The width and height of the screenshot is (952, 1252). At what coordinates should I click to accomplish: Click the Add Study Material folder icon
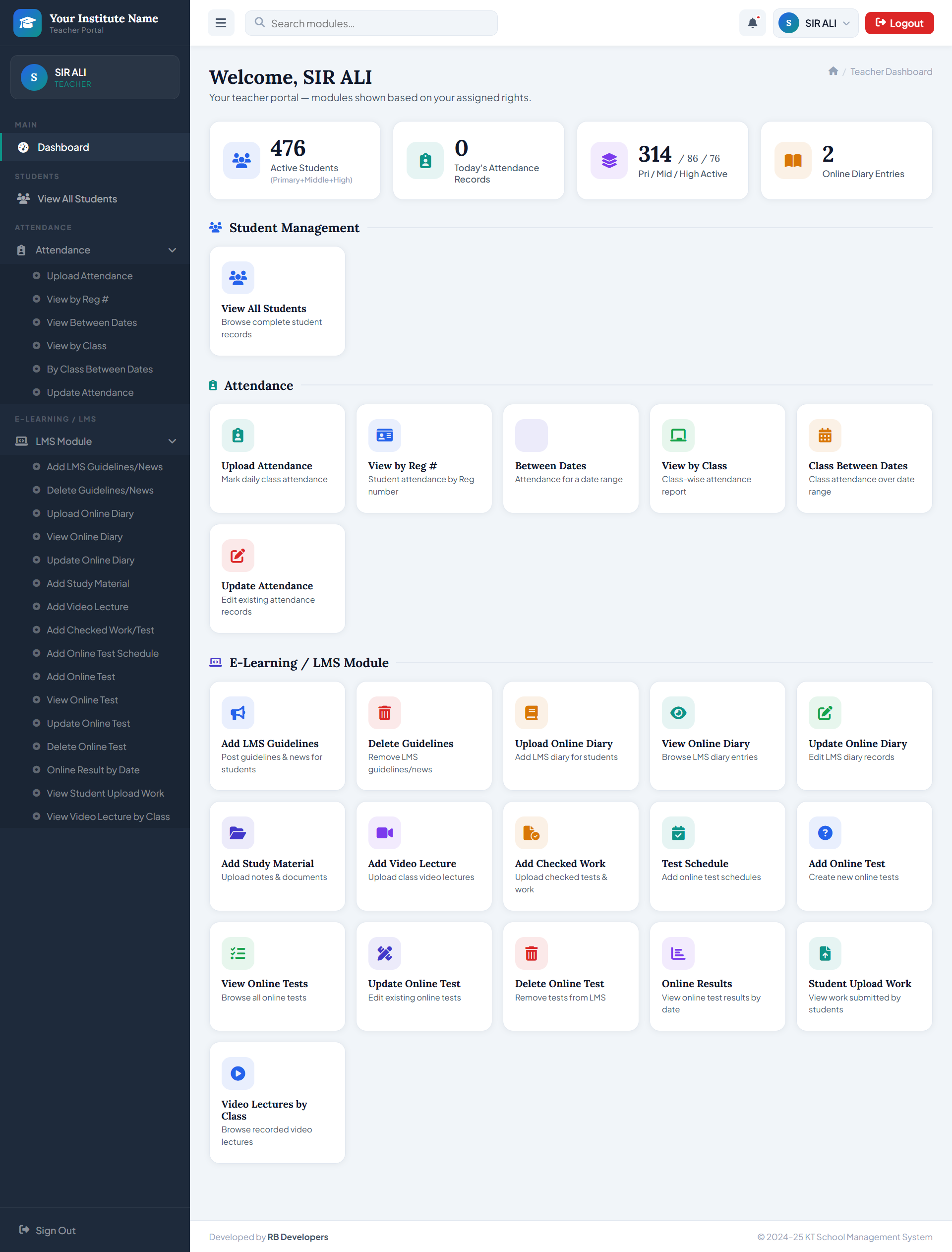click(x=238, y=833)
